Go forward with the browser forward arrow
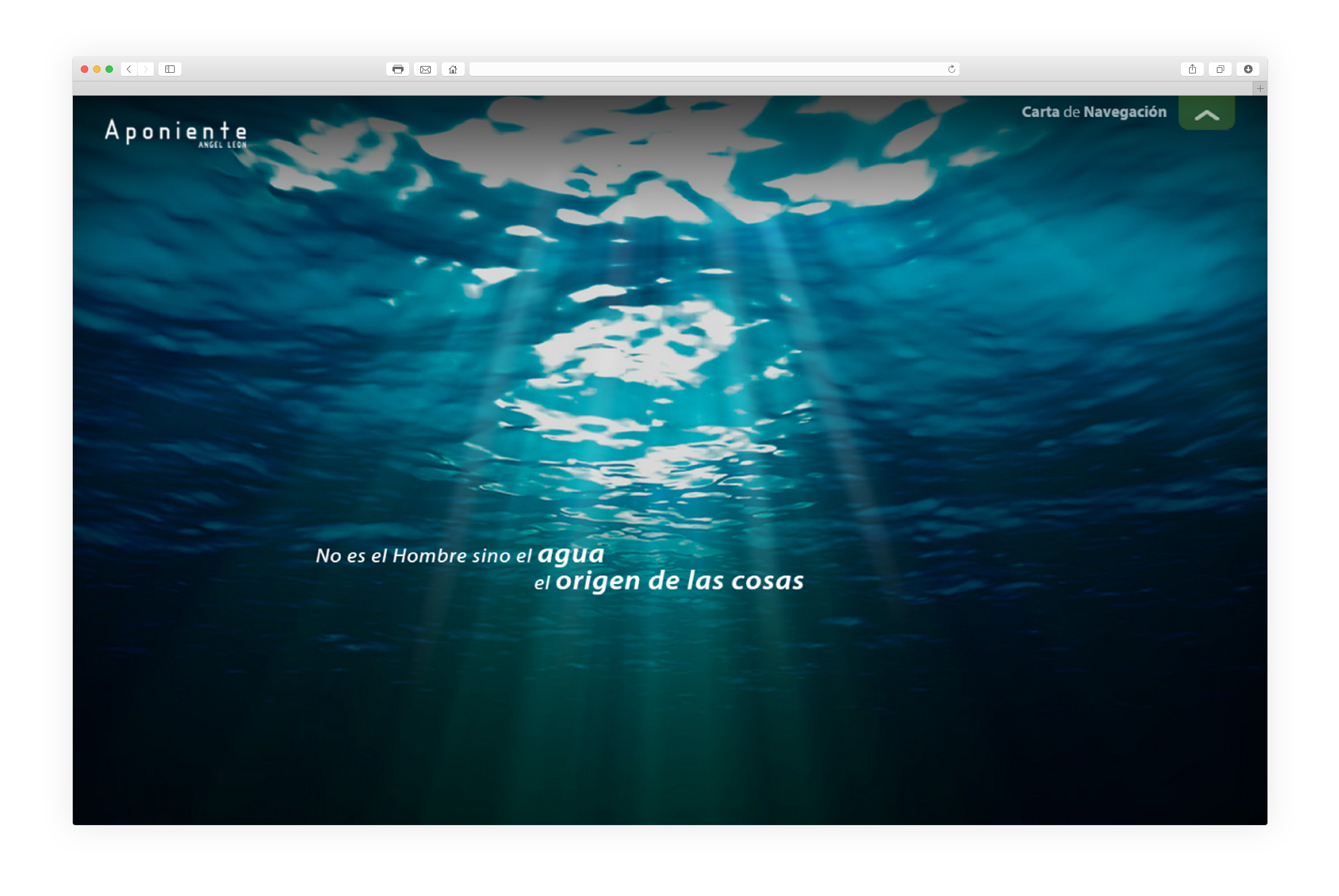Image resolution: width=1339 pixels, height=896 pixels. pyautogui.click(x=146, y=69)
